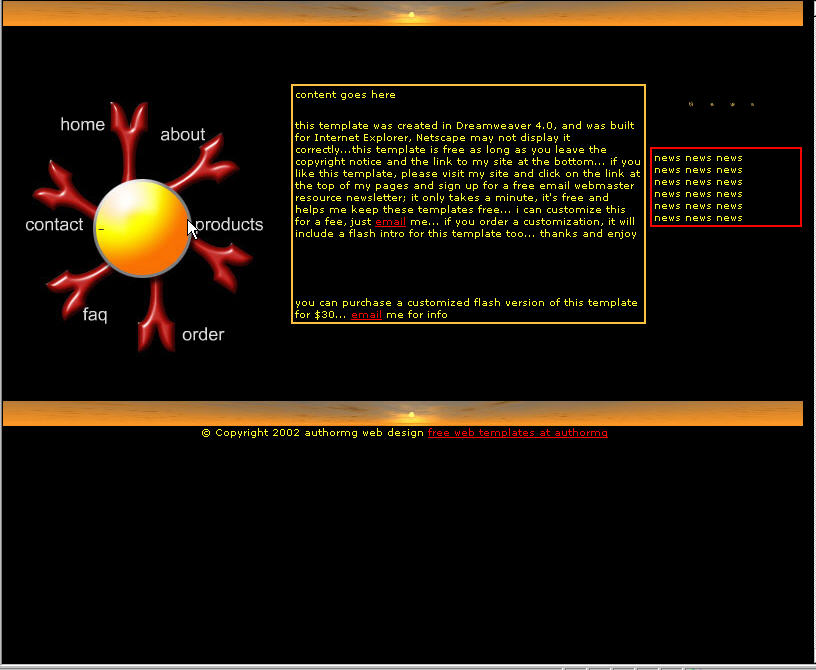Open the contact navigation item
Image resolution: width=816 pixels, height=670 pixels.
[x=54, y=224]
